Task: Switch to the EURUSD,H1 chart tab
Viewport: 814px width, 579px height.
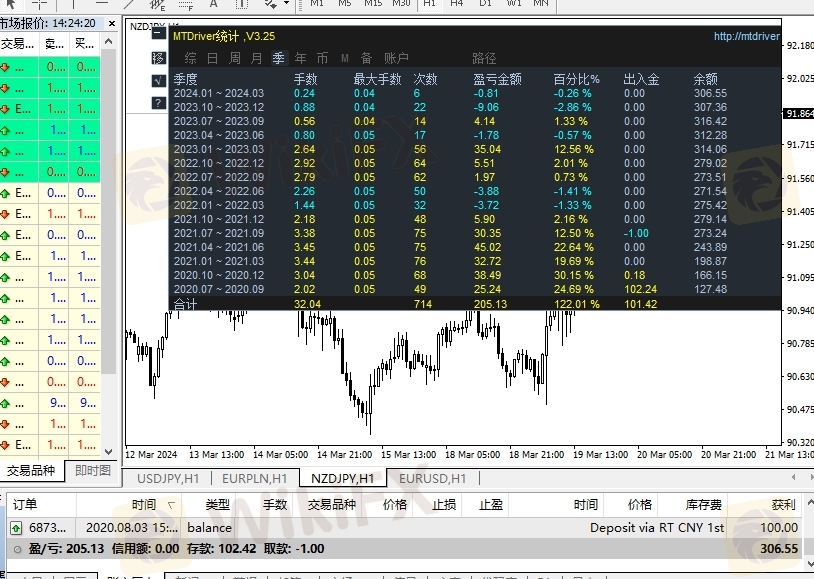Action: click(432, 479)
